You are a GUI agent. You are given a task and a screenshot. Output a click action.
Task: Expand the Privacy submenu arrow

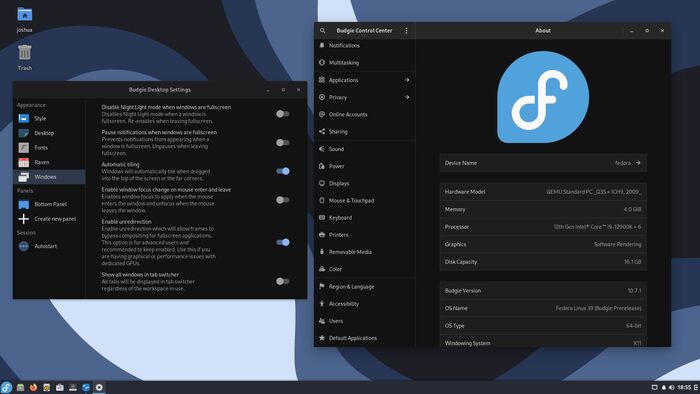[x=407, y=97]
